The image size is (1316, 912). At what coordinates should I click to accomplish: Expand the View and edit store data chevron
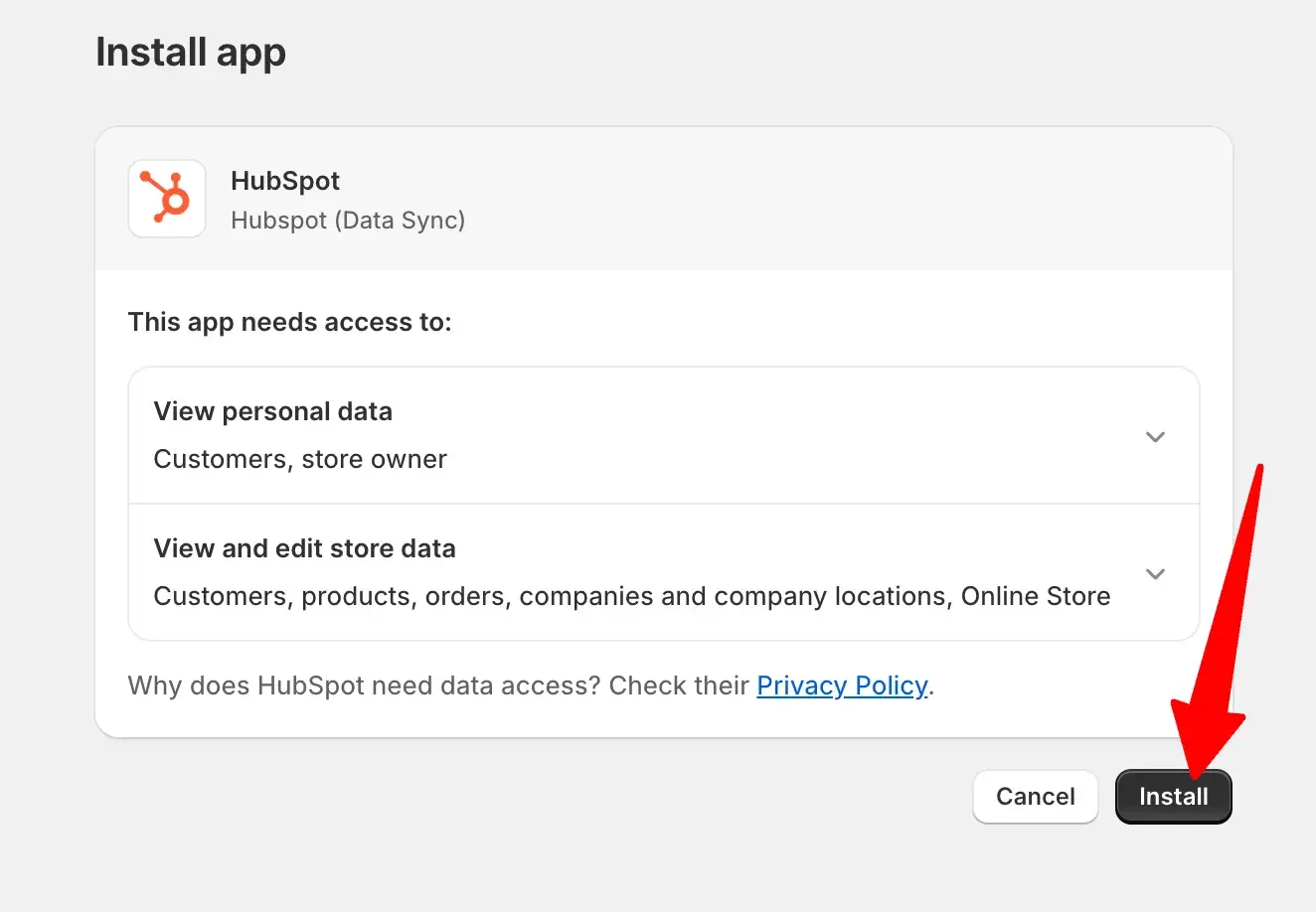coord(1155,574)
